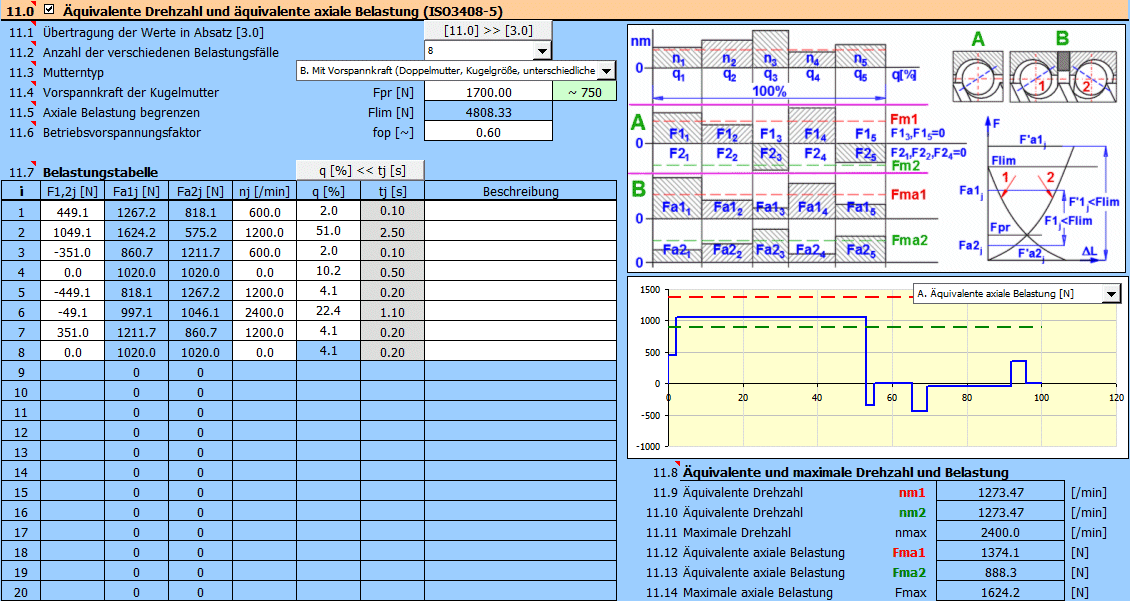Click the Fmax result value 1624.2
Screen dimensions: 1130x601
pos(1001,592)
